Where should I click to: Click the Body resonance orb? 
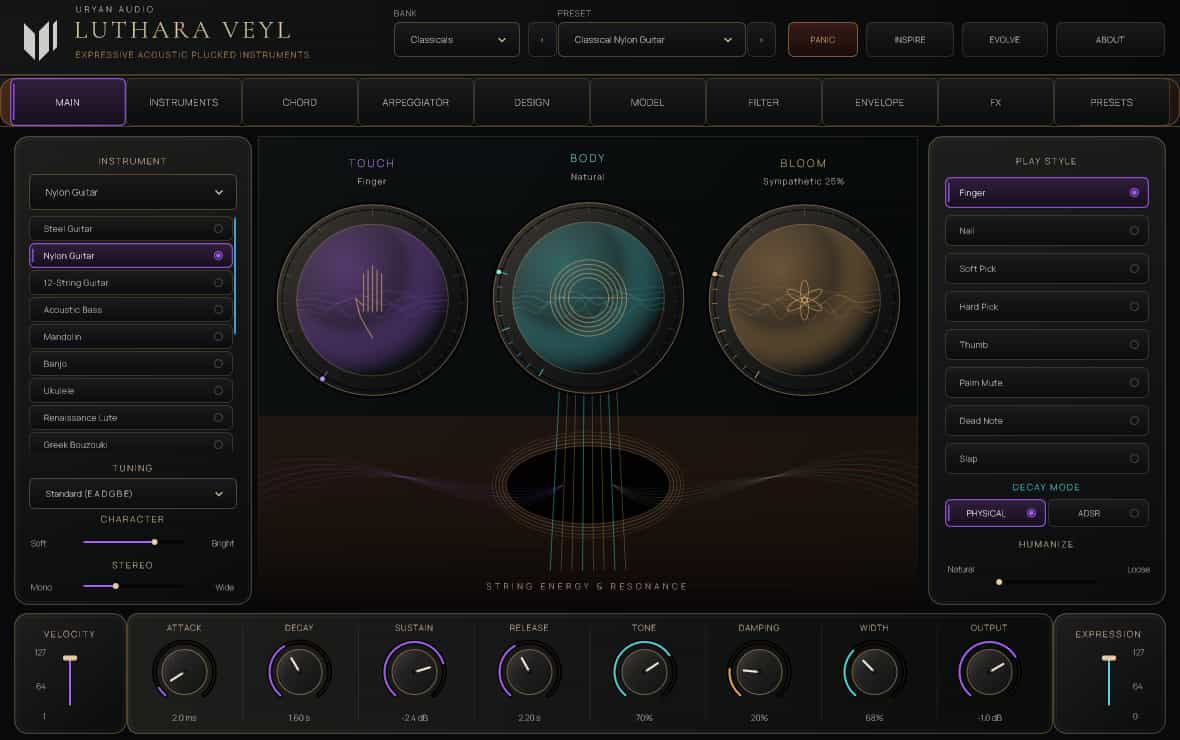click(588, 298)
